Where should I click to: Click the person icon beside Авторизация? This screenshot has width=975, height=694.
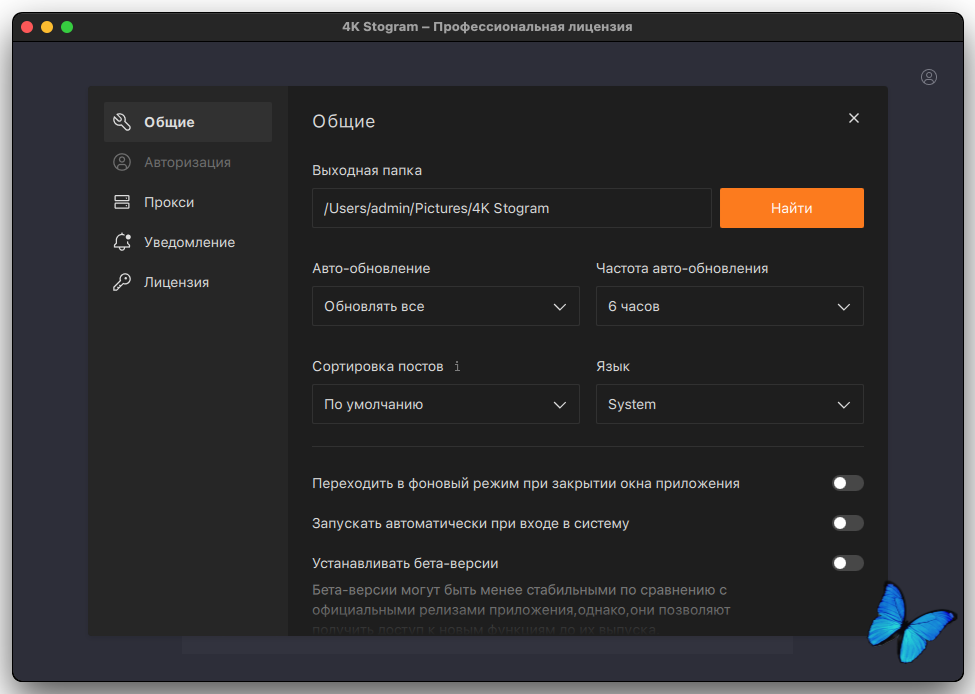click(122, 162)
